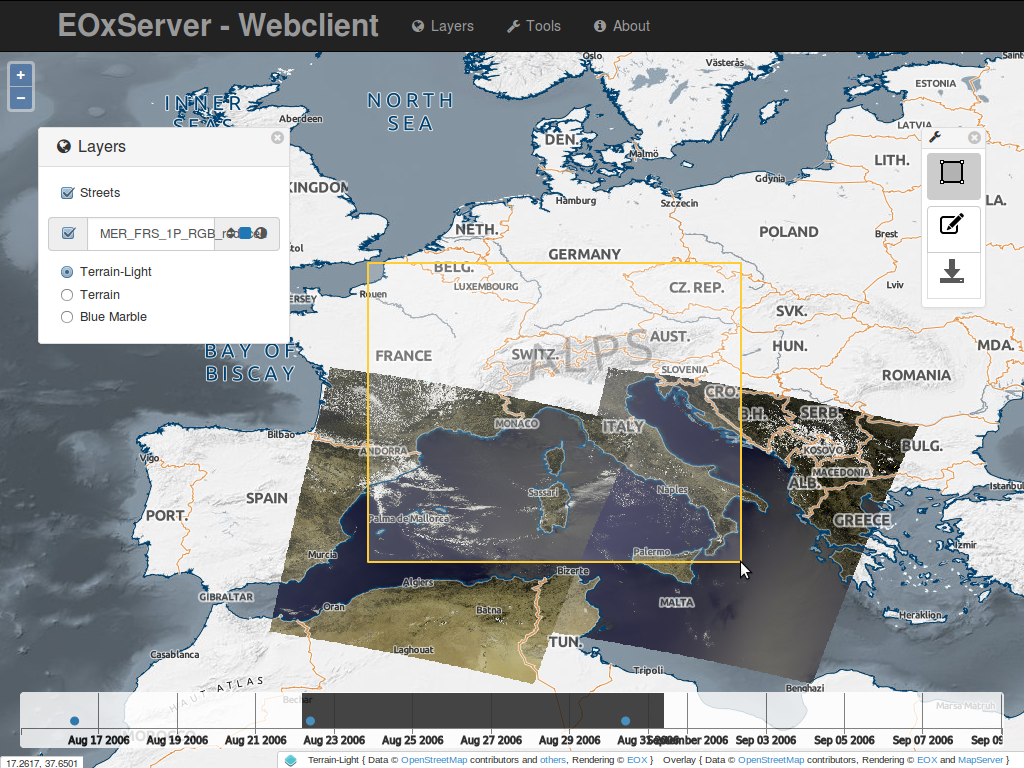The image size is (1024, 768).
Task: Click the wrench icon on tools panel
Action: point(935,136)
